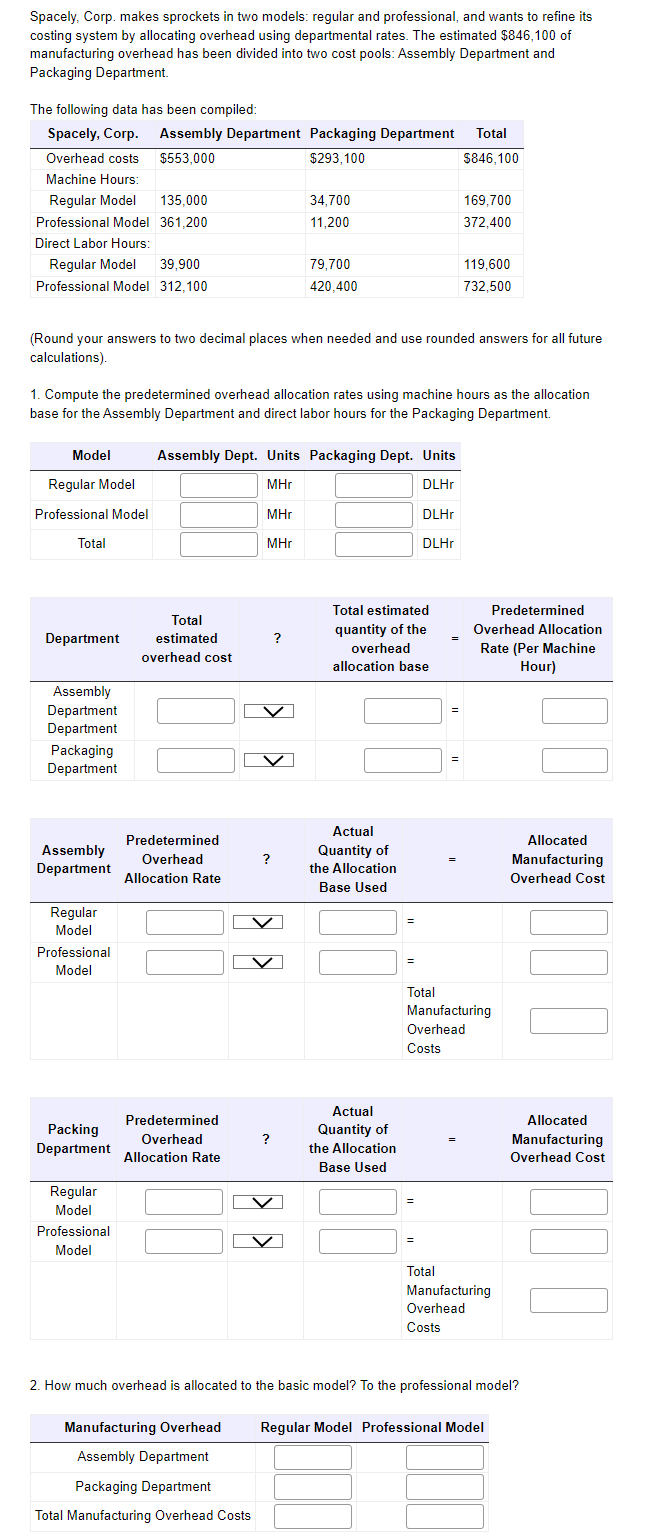The height and width of the screenshot is (1536, 649).
Task: Click the Assembly Department total estimated overhead cost field
Action: coord(195,710)
